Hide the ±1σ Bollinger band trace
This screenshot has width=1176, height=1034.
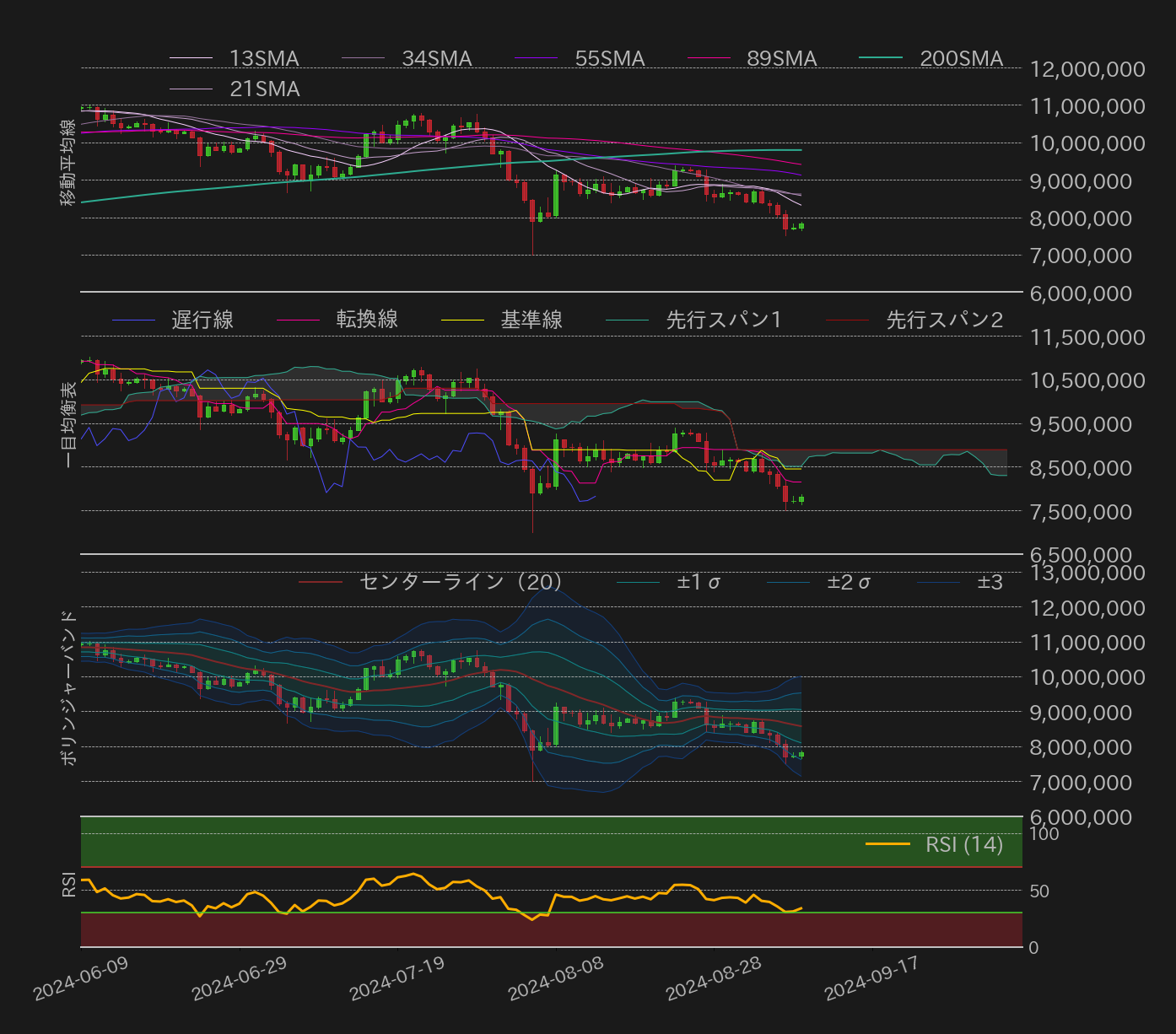[668, 582]
